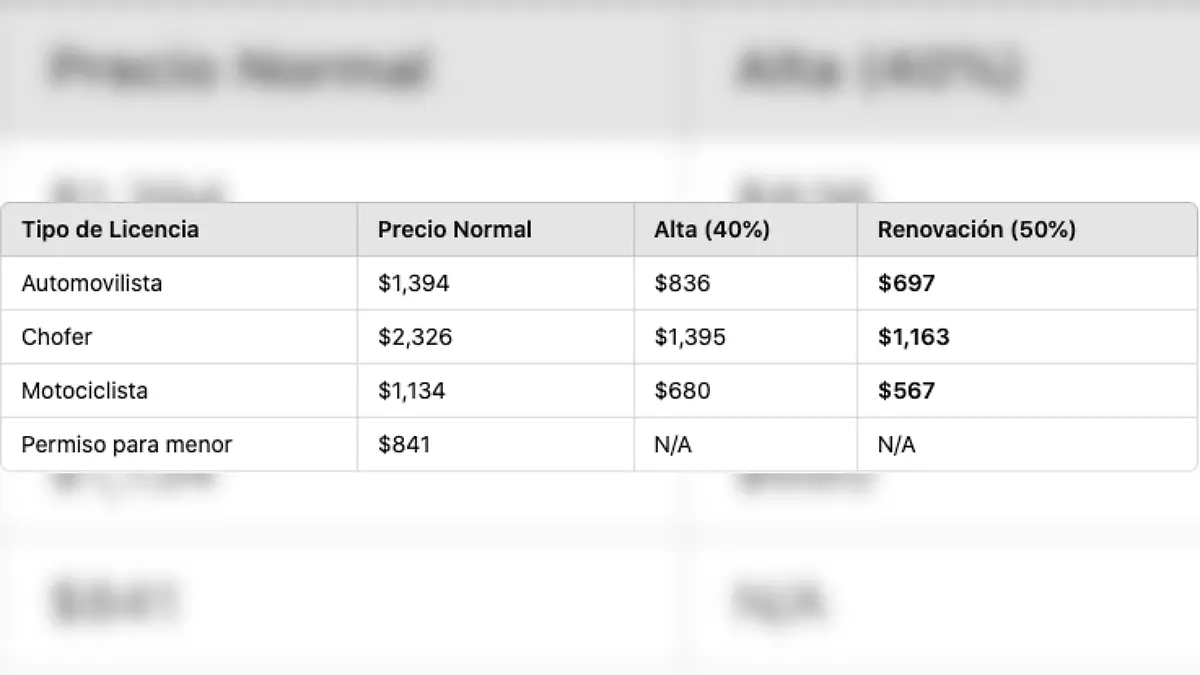Select the Chofer row label
This screenshot has height=675, width=1200.
(x=57, y=337)
